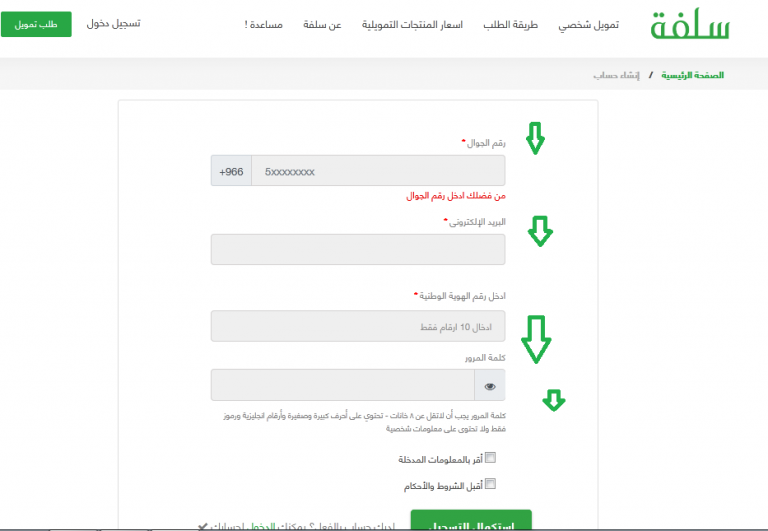Click إنشاء حساب breadcrumb text
Image resolution: width=768 pixels, height=531 pixels.
point(616,75)
